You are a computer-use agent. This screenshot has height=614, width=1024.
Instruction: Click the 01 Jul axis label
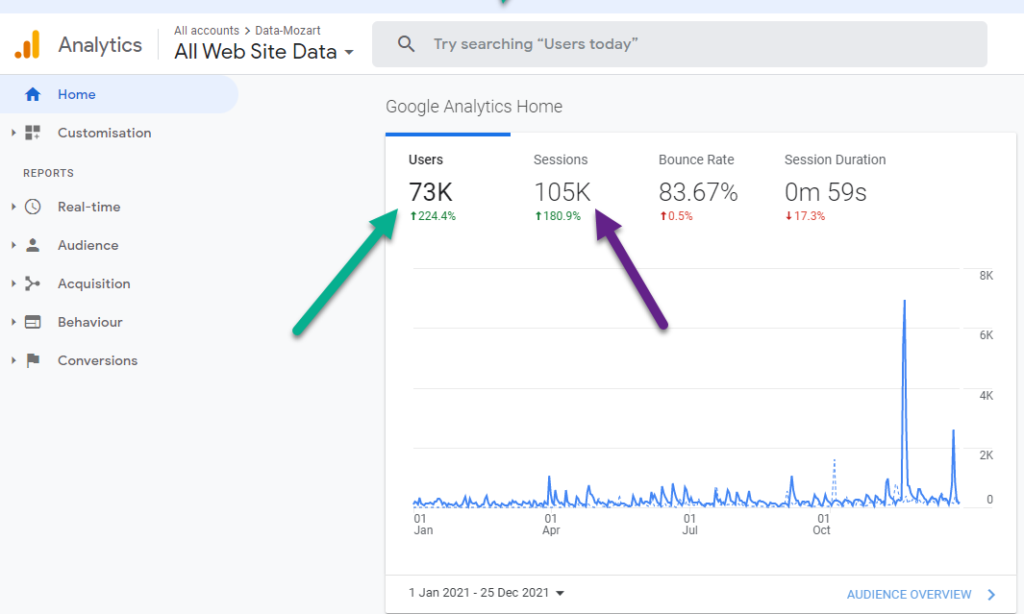(690, 525)
